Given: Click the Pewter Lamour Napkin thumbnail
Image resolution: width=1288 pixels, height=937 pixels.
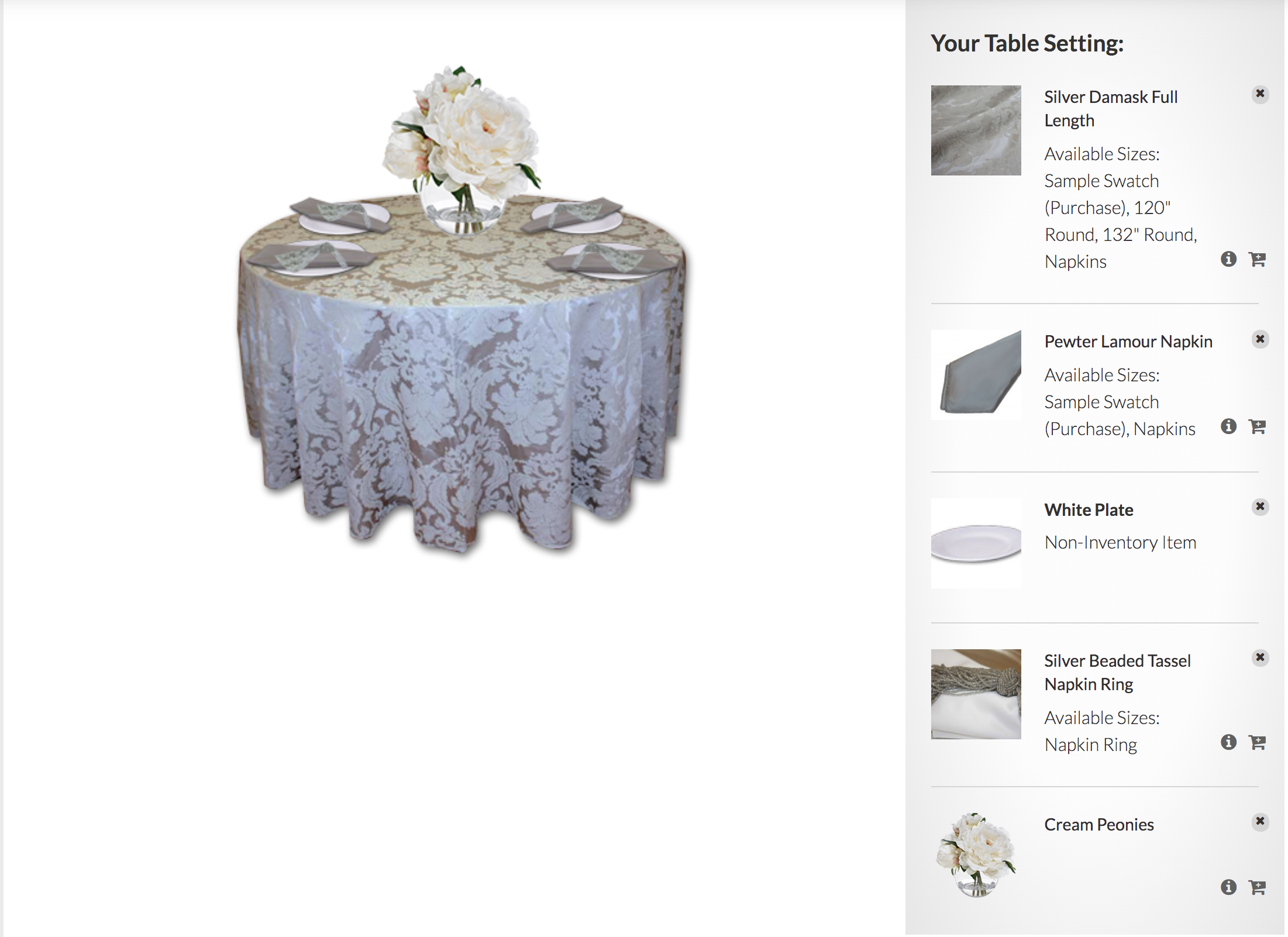Looking at the screenshot, I should click(x=976, y=375).
